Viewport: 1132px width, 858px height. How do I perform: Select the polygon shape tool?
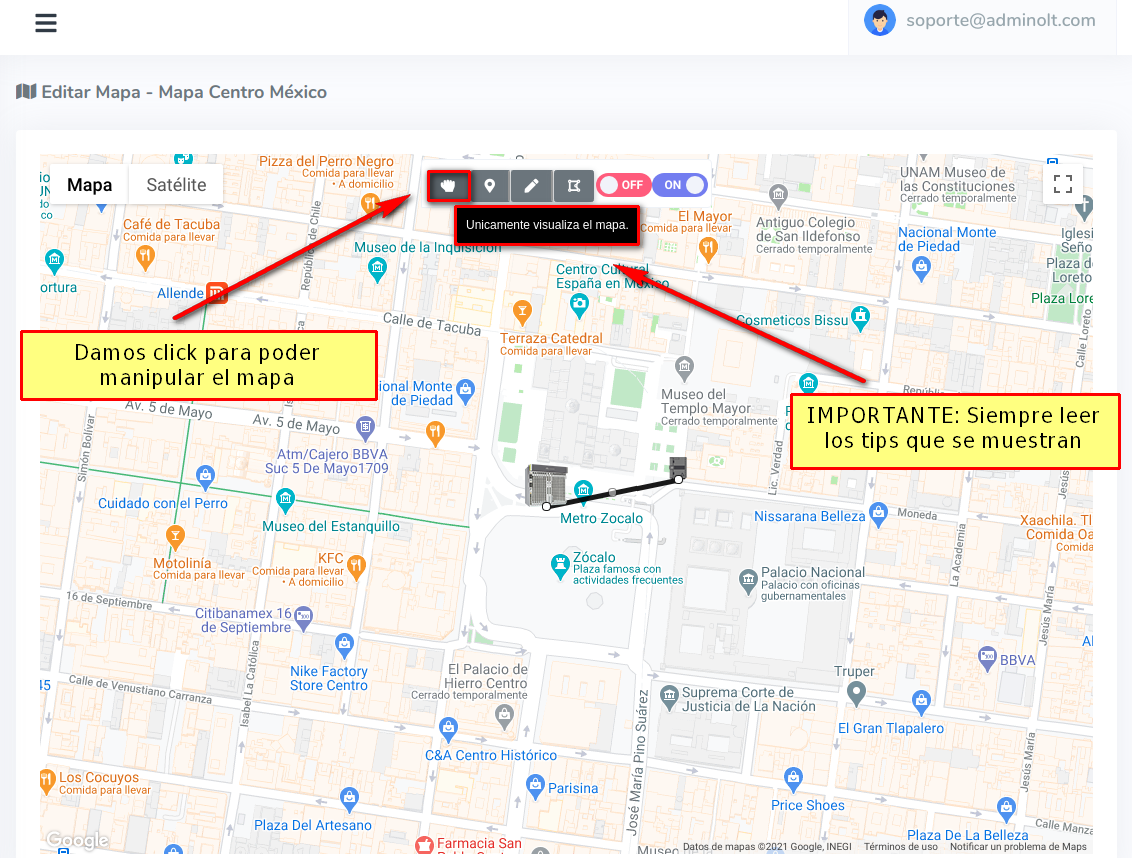[x=573, y=186]
